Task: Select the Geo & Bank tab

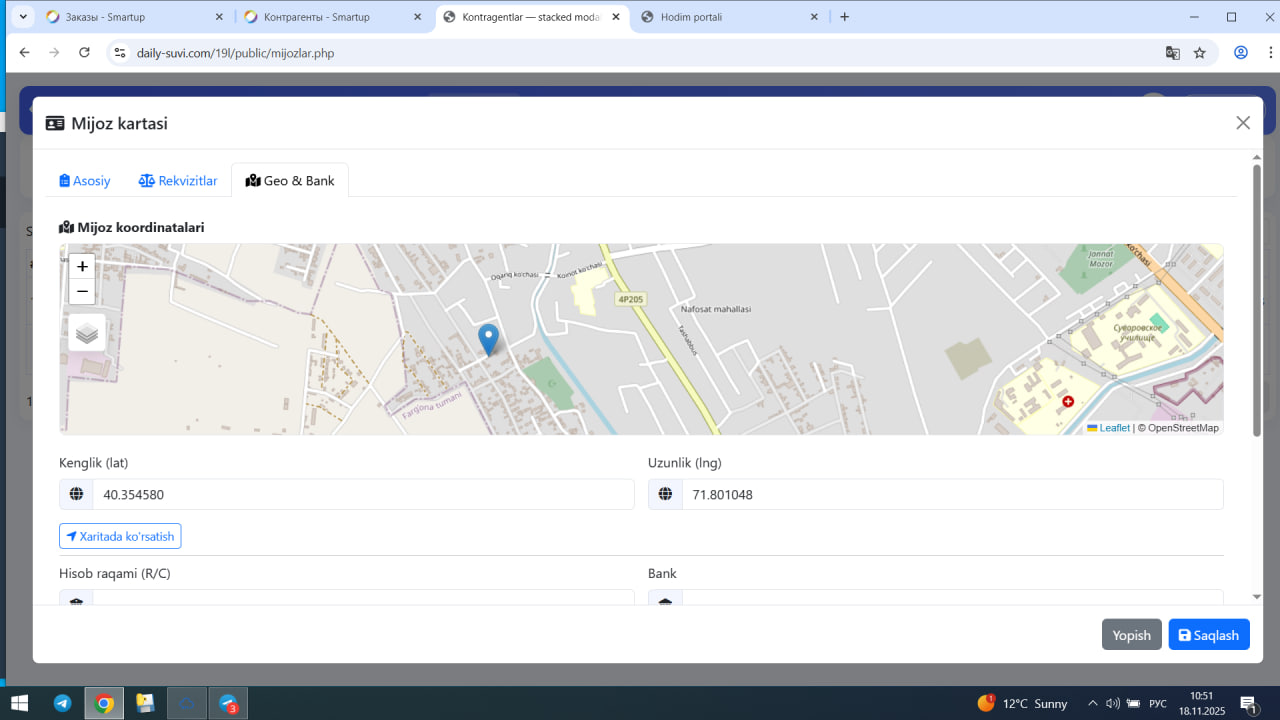Action: [x=290, y=181]
